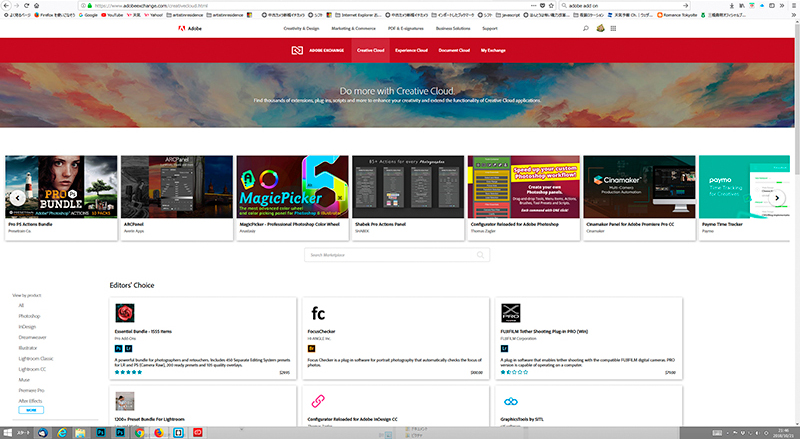Click the downloads arrow in Firefox toolbar
800x439 pixels.
point(732,6)
